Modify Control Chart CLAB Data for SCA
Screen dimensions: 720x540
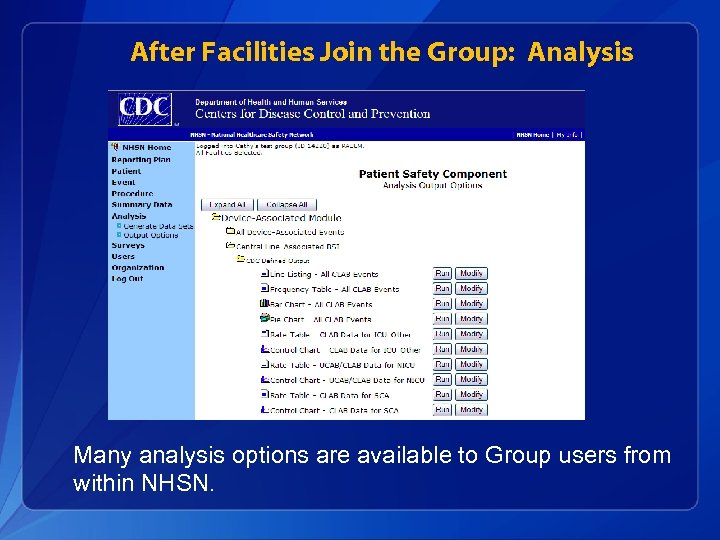point(471,409)
